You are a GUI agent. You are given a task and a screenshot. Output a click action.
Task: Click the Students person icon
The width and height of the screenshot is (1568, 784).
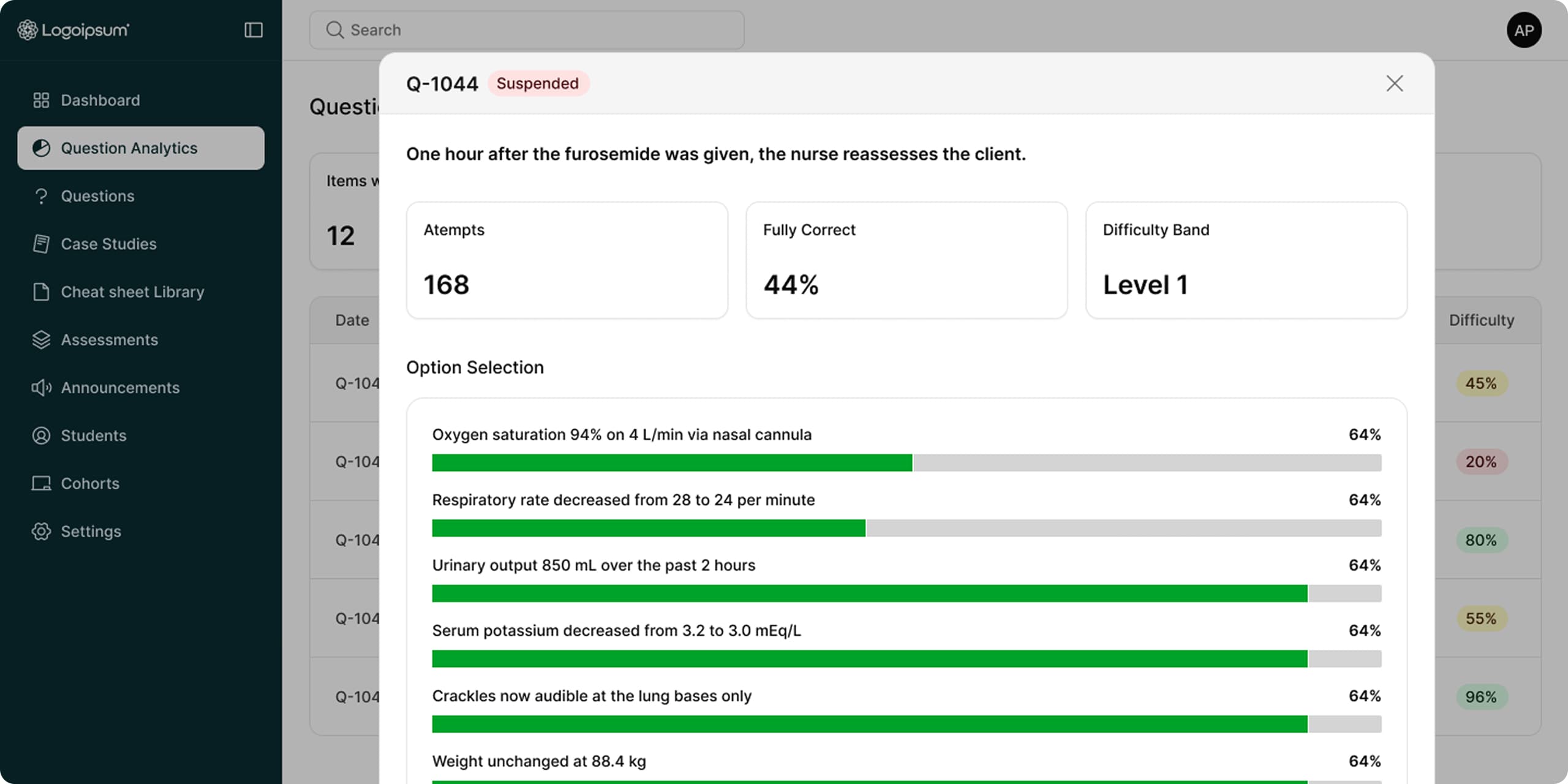[41, 435]
